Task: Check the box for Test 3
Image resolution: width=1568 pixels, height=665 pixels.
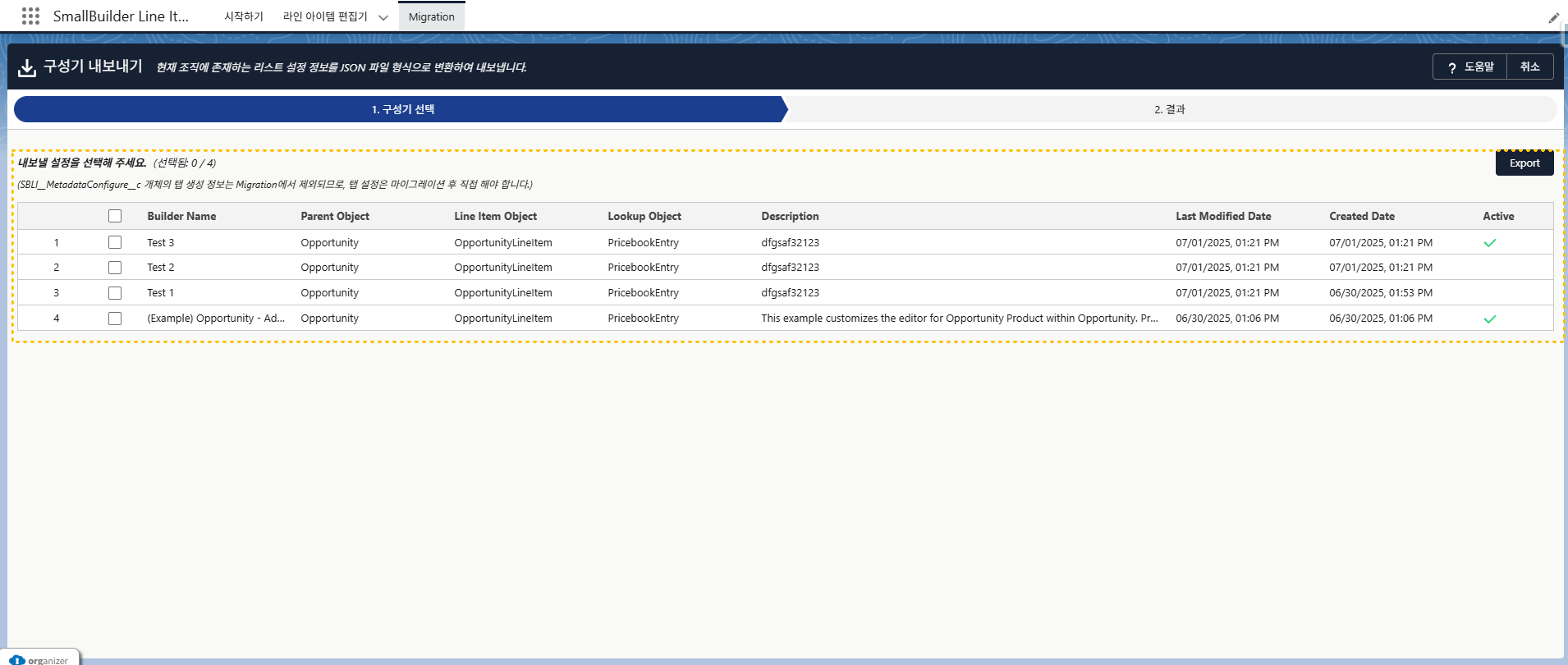Action: [115, 242]
